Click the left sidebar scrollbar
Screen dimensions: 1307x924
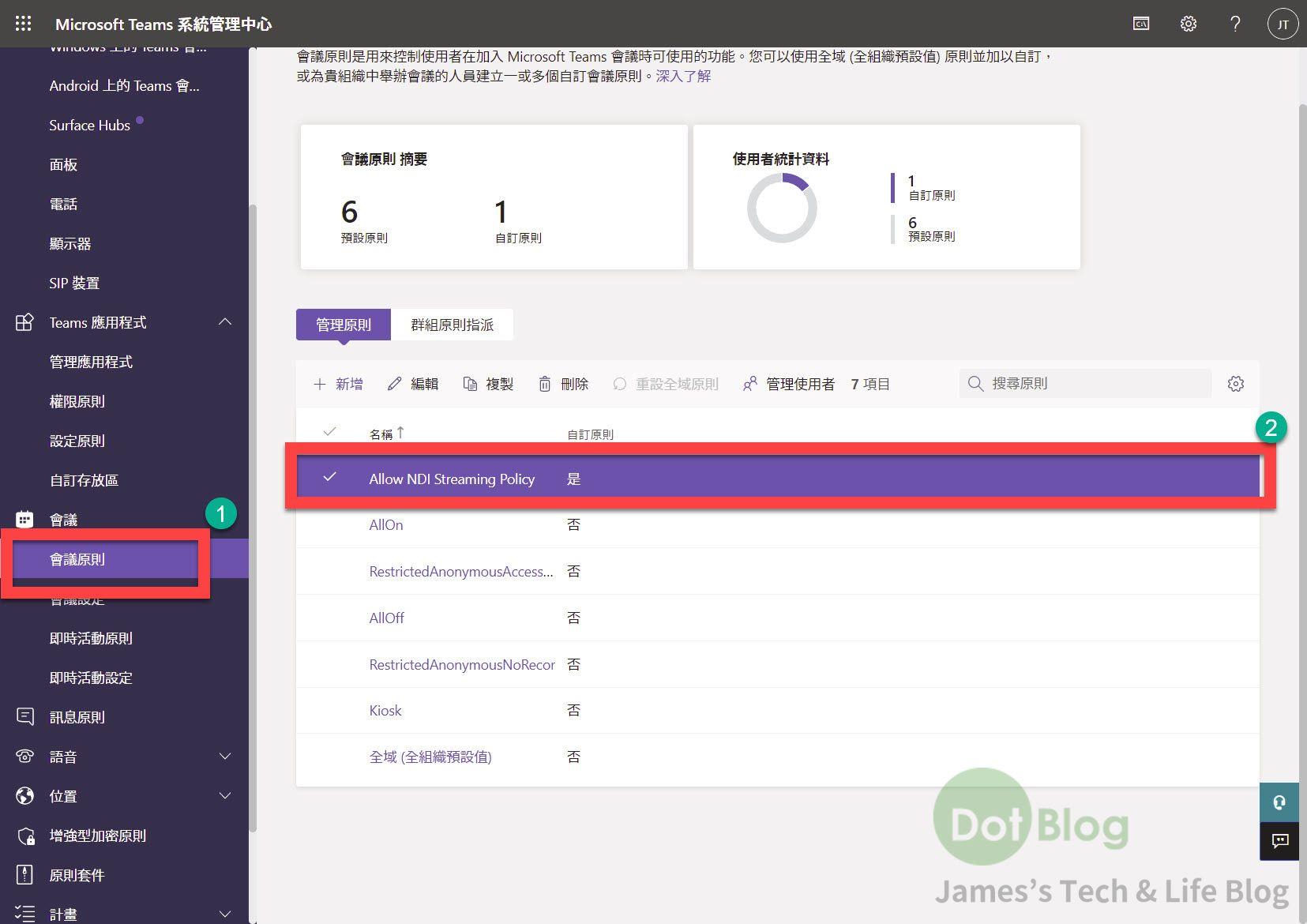pyautogui.click(x=253, y=517)
